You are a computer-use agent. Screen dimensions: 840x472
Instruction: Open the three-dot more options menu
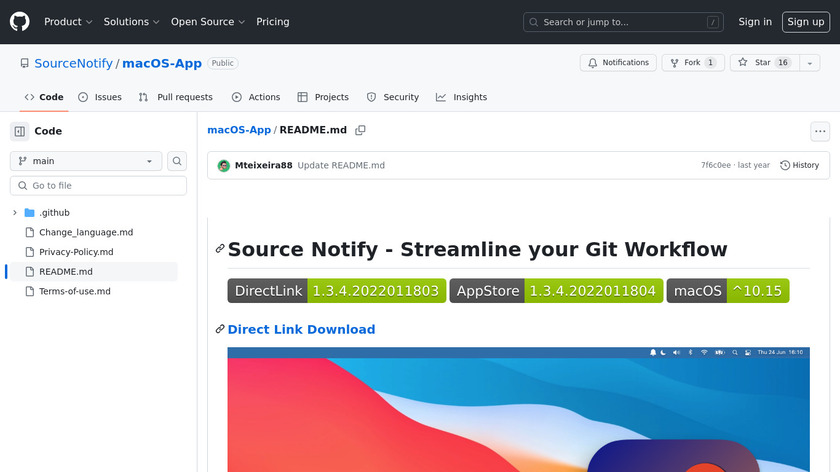820,131
